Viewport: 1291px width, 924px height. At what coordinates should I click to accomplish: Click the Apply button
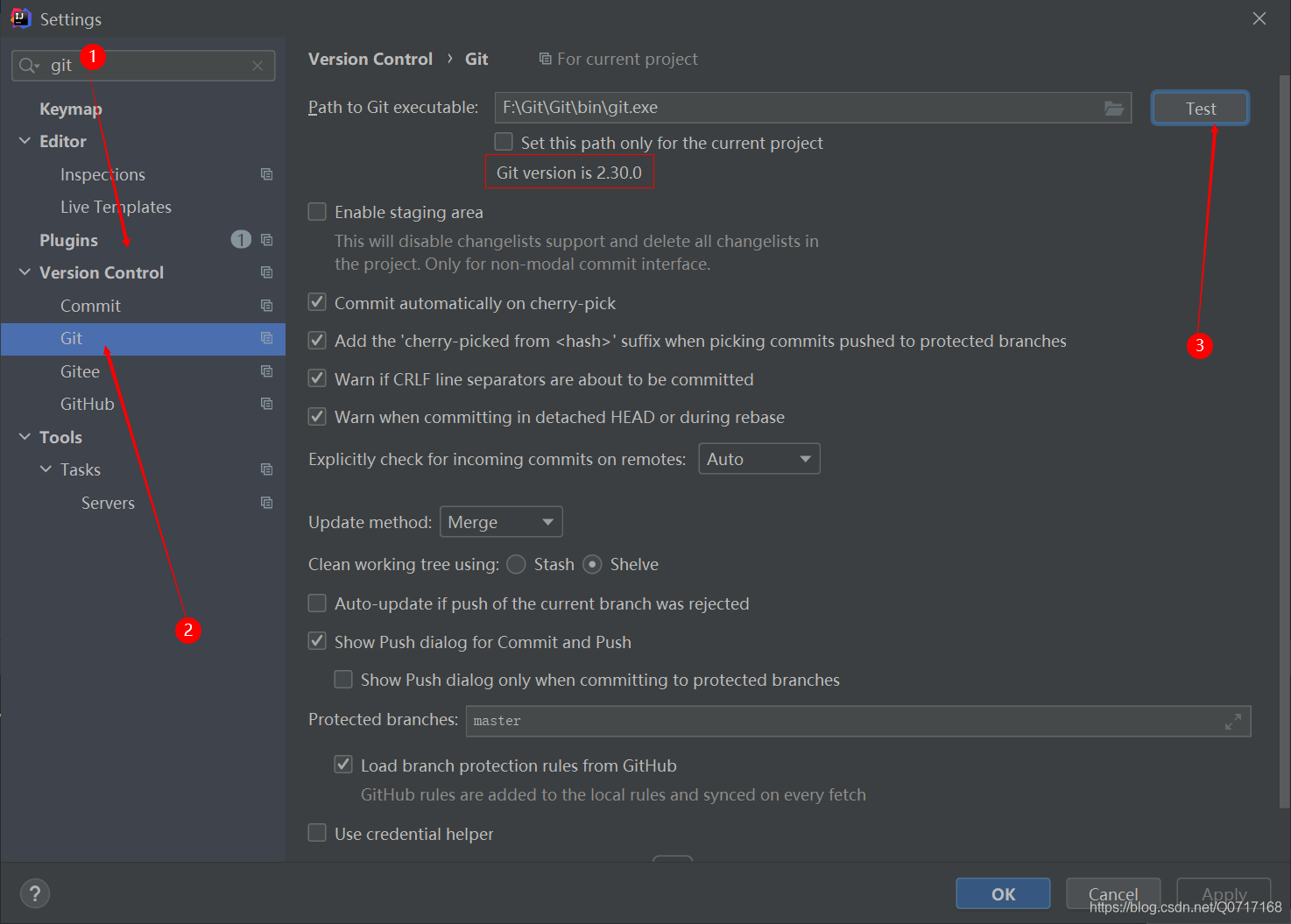[1224, 893]
